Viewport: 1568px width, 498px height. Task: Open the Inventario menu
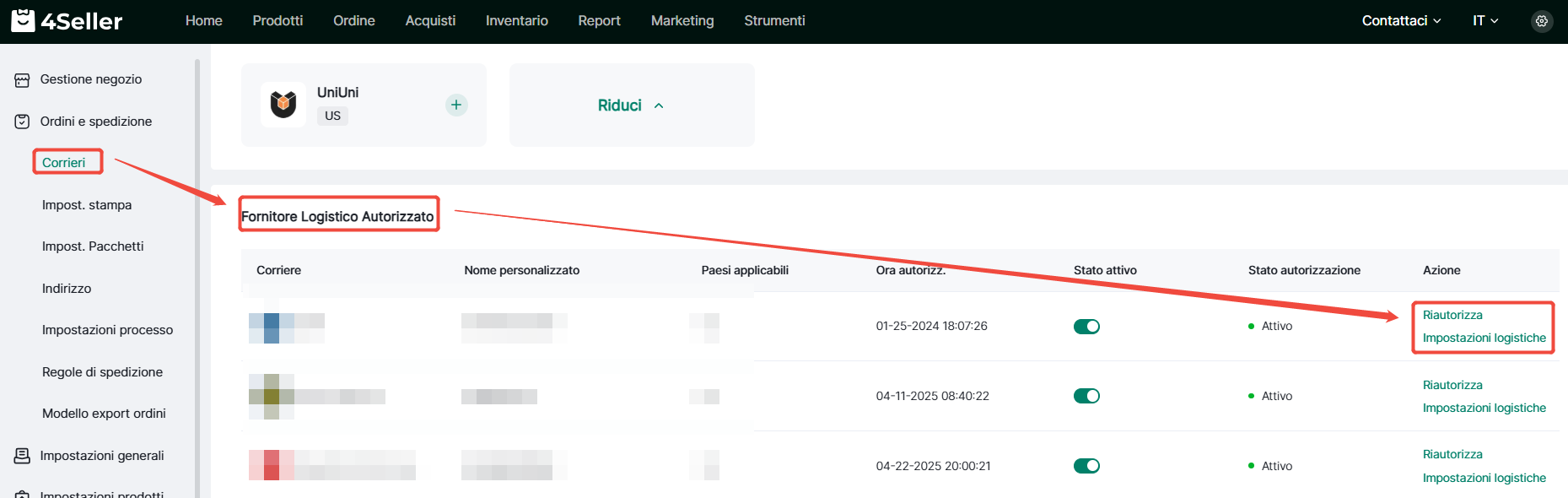[x=516, y=21]
